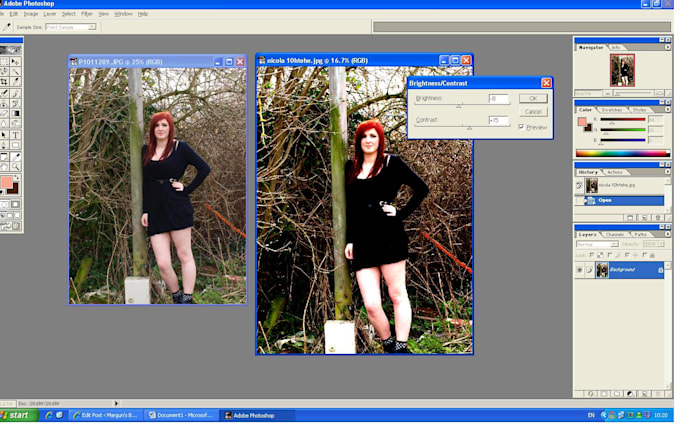This screenshot has height=425, width=680.
Task: Select the Magic Wand tool
Action: (x=15, y=71)
